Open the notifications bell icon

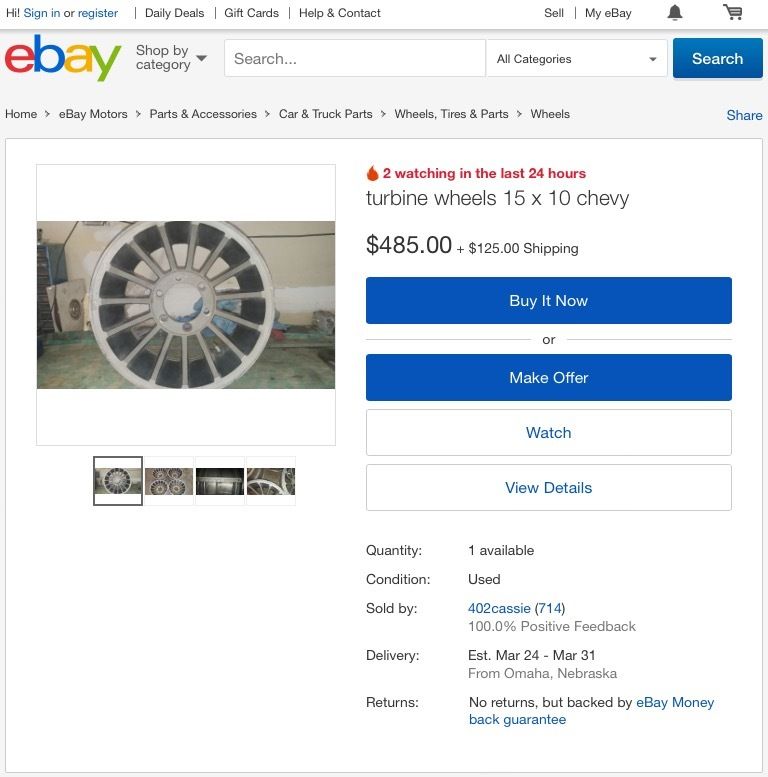click(x=674, y=12)
